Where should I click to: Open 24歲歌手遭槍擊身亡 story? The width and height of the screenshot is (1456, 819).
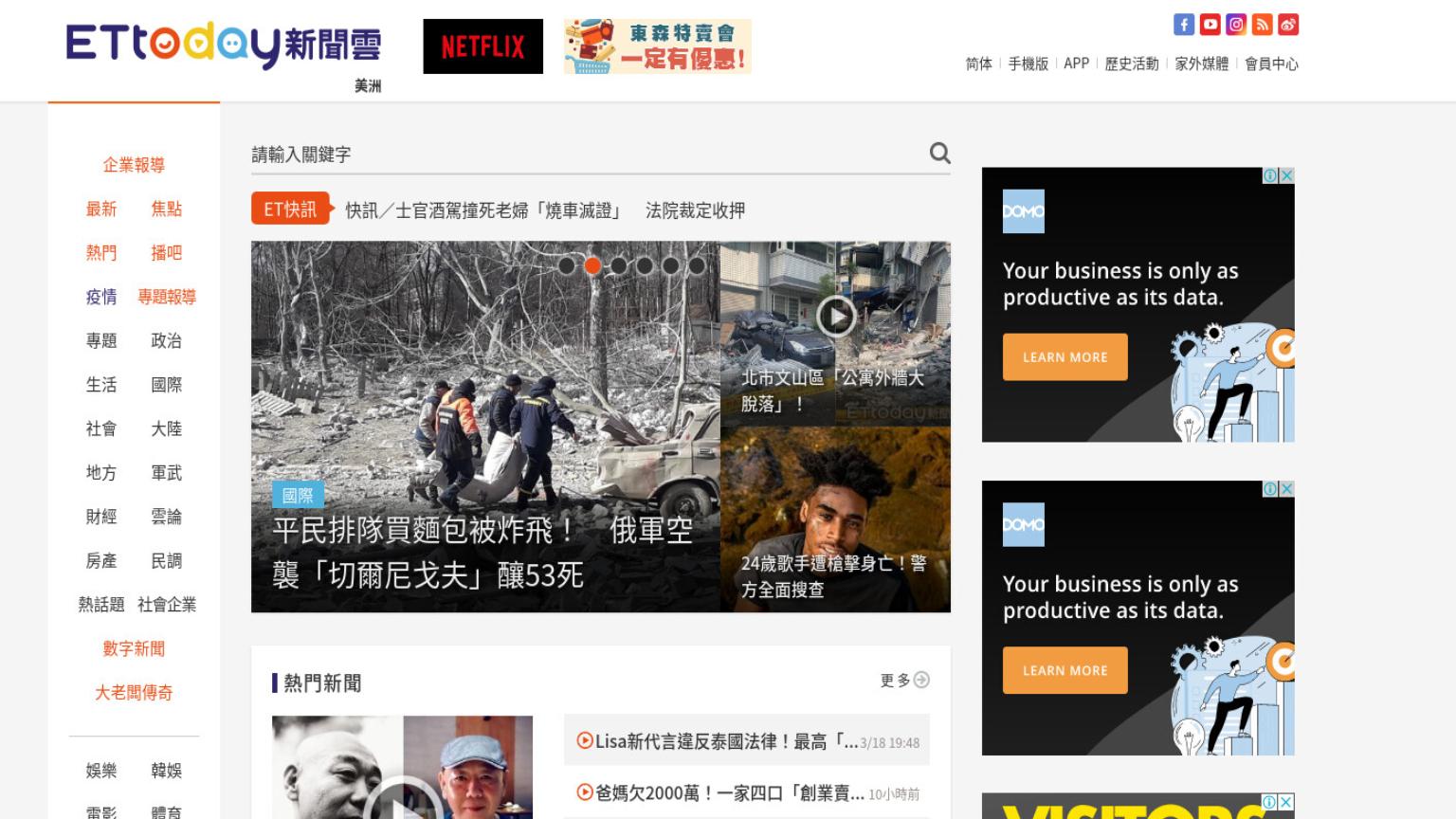(834, 576)
